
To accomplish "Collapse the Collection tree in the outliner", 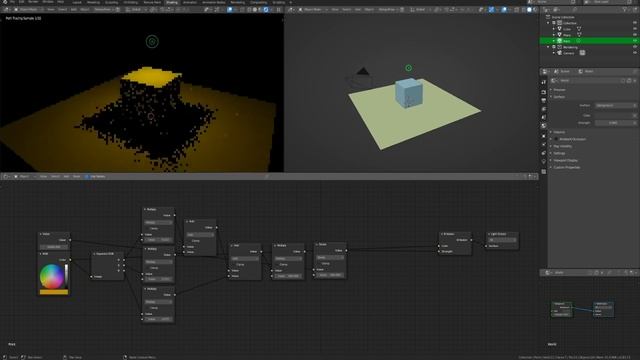I will tap(548, 23).
